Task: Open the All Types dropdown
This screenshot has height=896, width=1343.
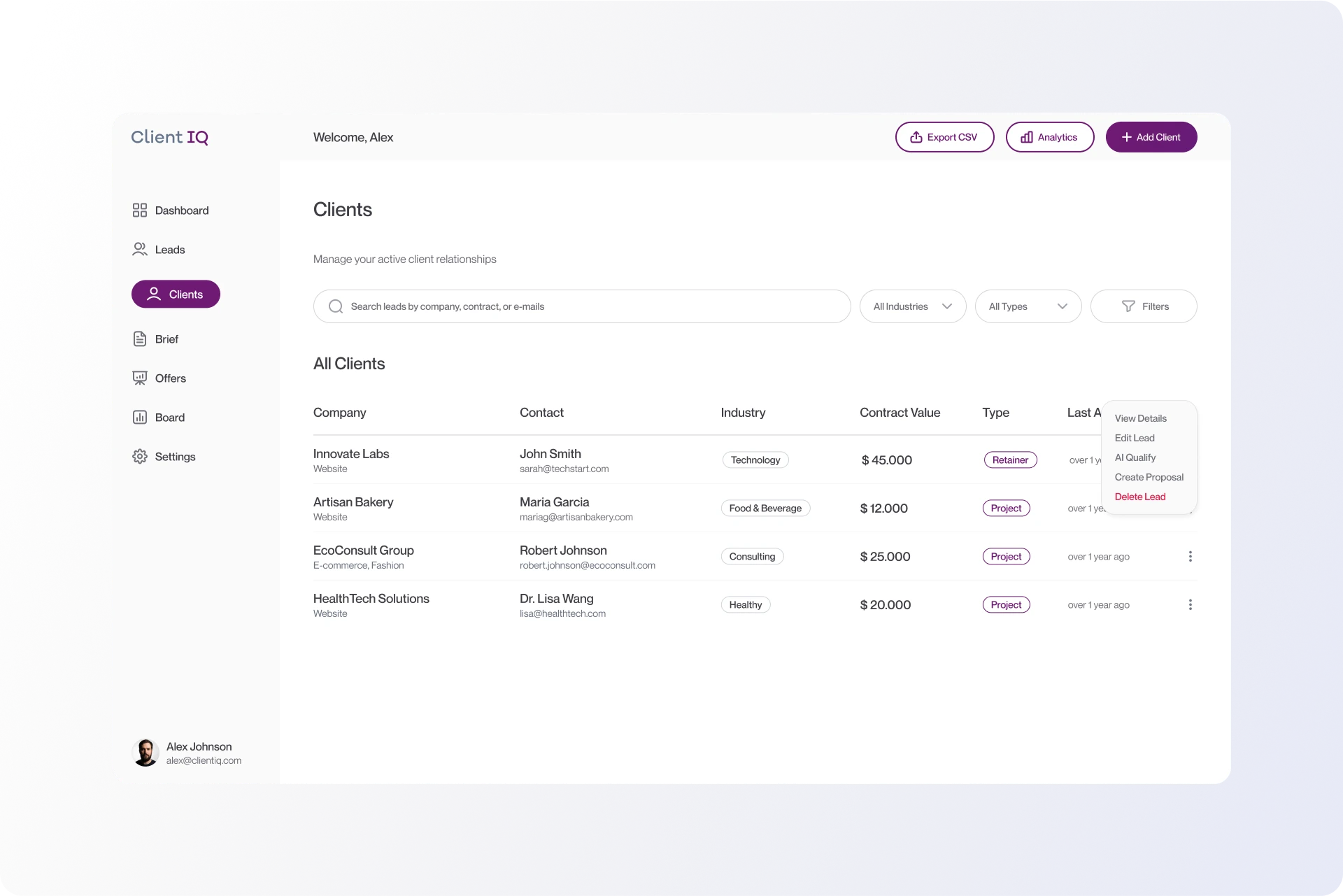Action: click(x=1028, y=306)
